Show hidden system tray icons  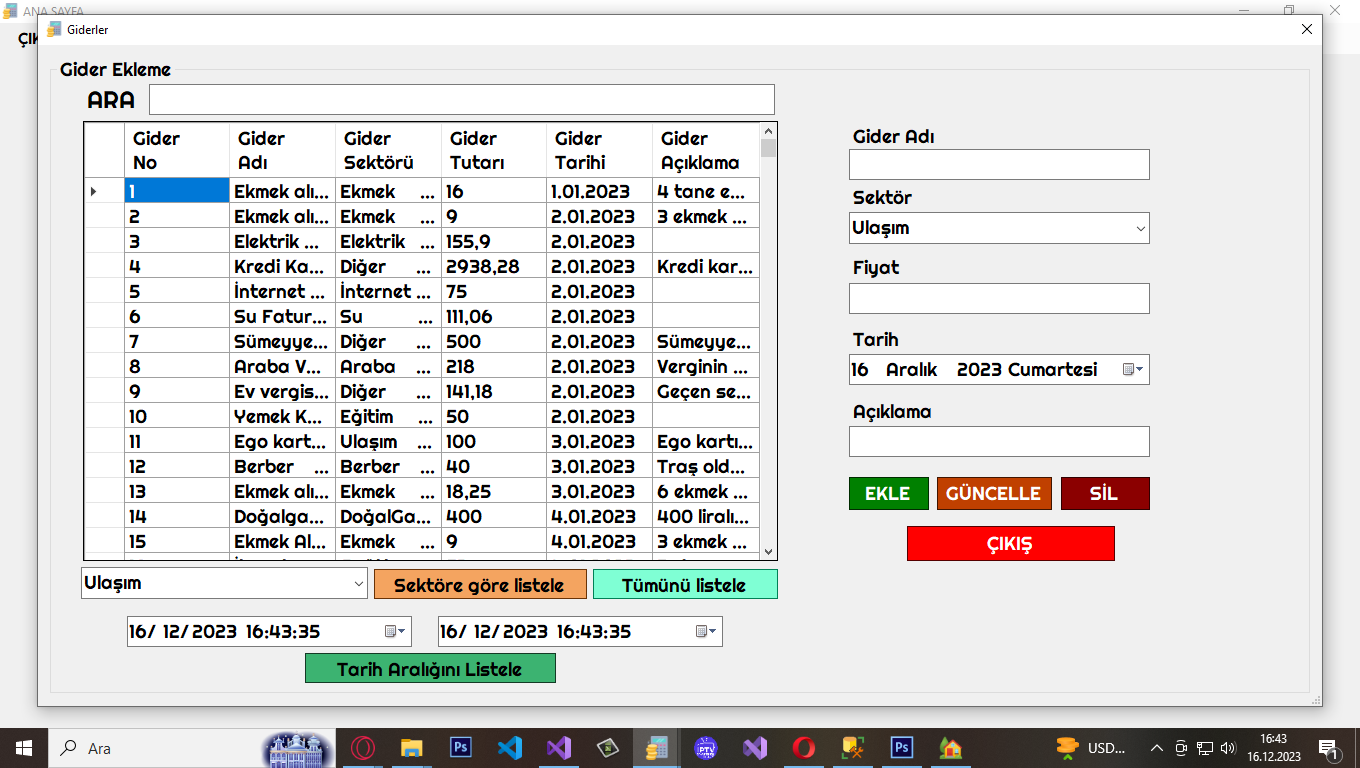1157,748
